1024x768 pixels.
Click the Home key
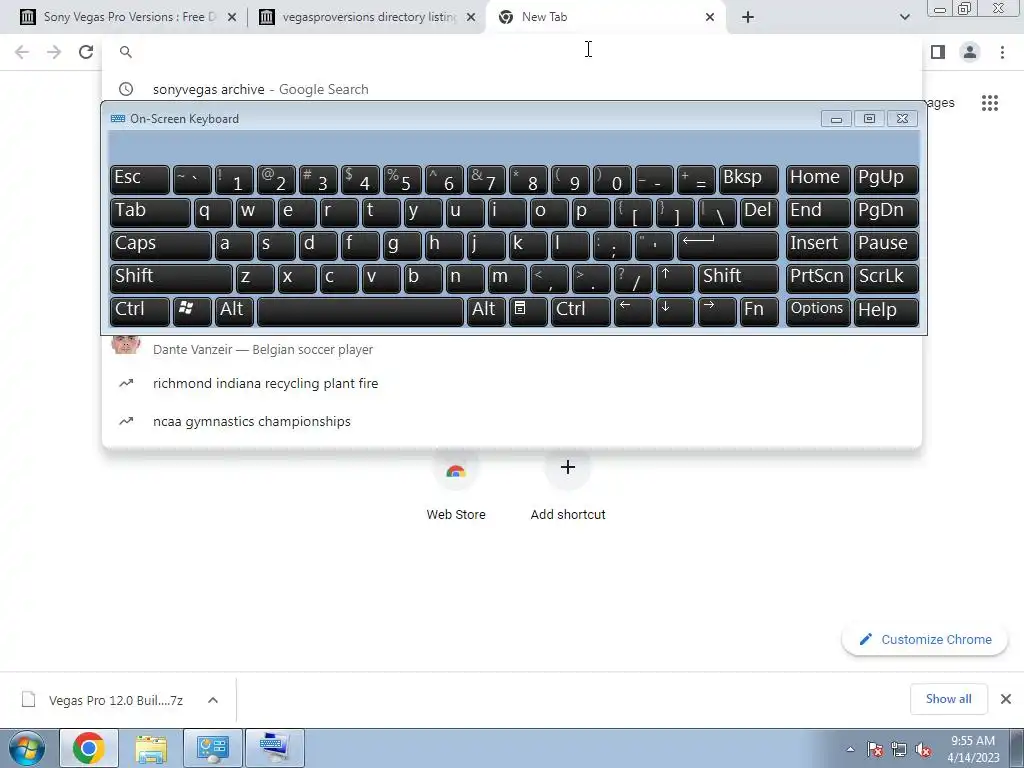point(818,179)
